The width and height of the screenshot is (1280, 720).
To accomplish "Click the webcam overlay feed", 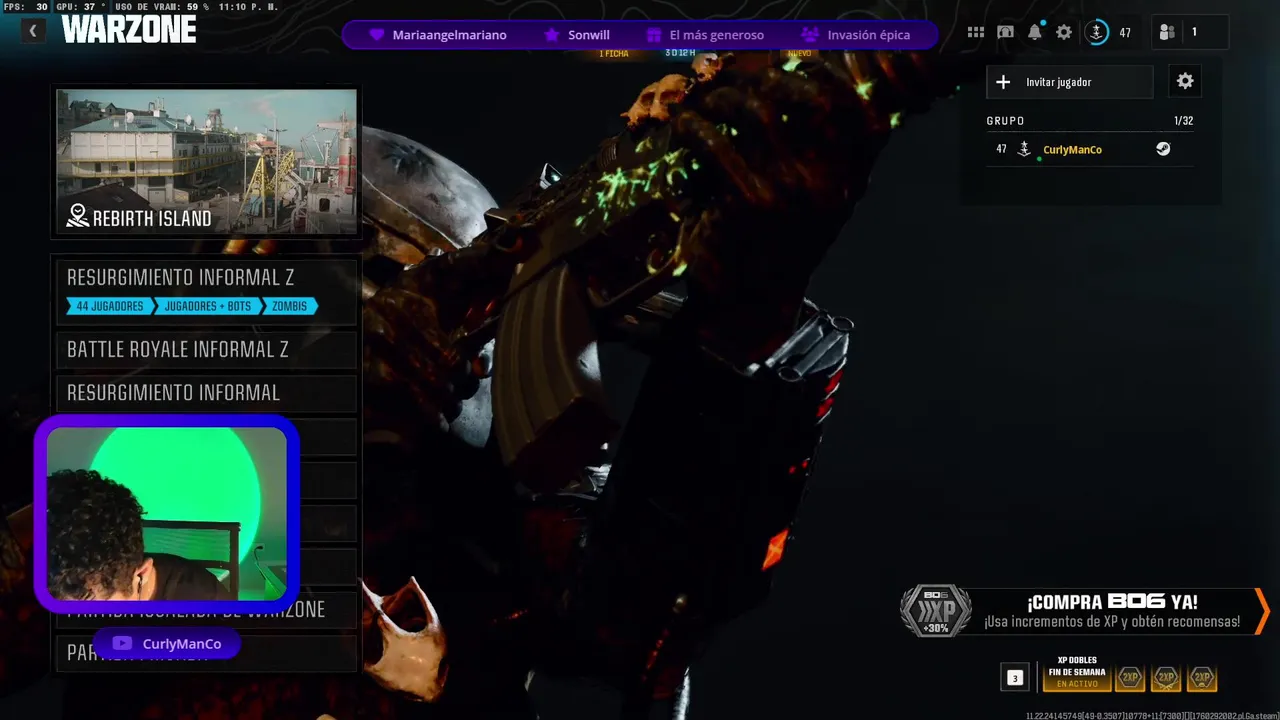I will [x=166, y=513].
